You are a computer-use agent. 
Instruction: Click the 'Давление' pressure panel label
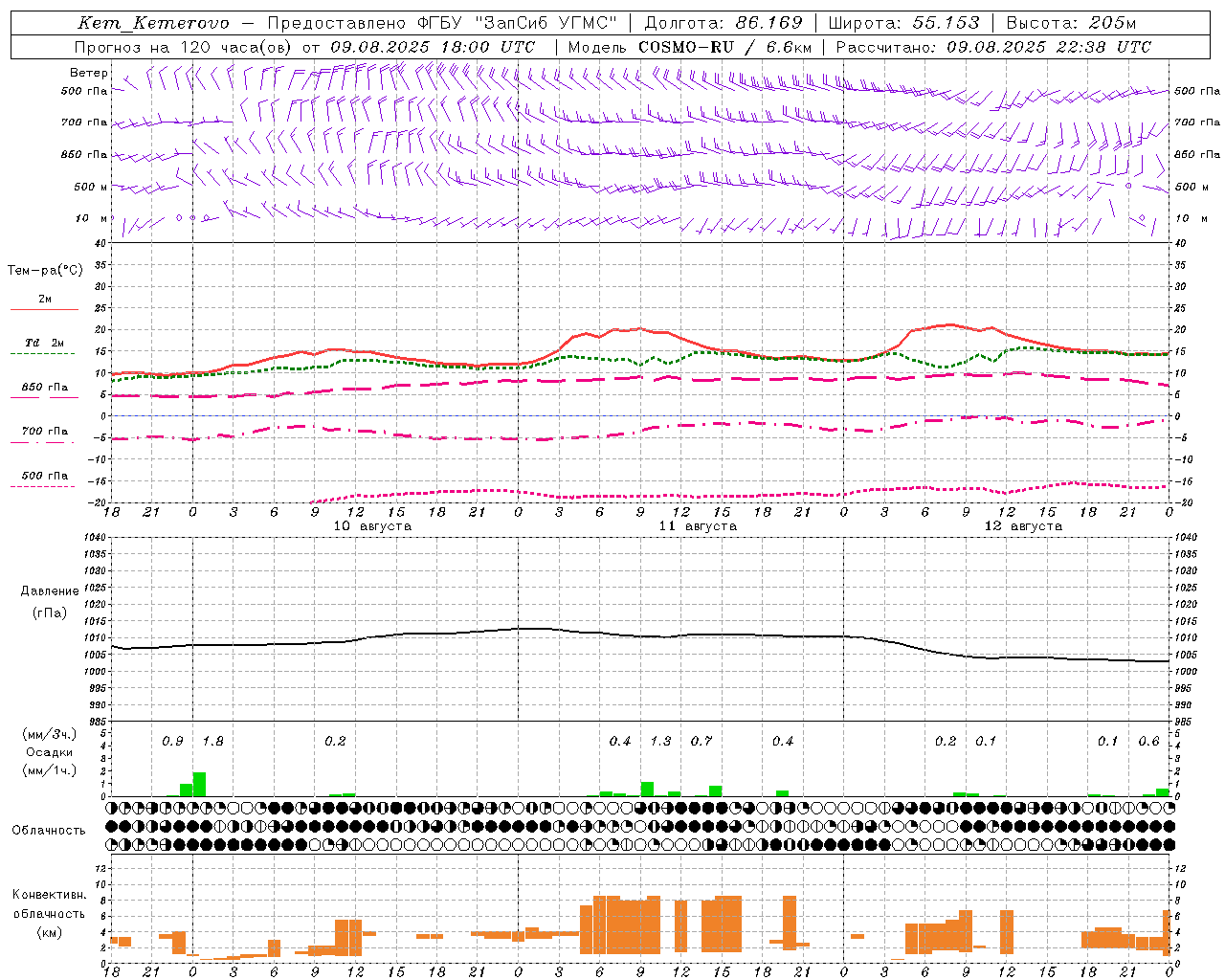pos(50,591)
